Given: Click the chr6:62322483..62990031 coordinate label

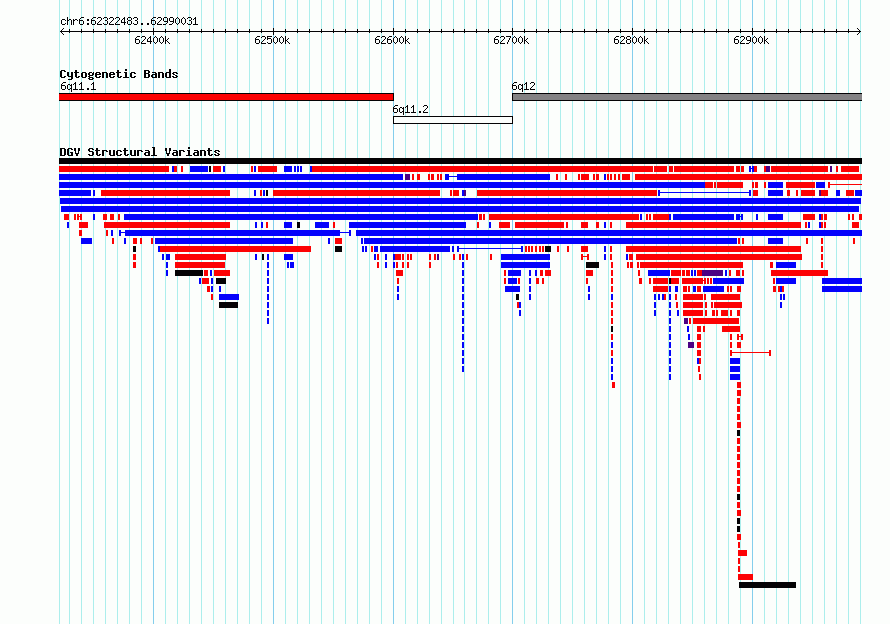Looking at the screenshot, I should 129,21.
